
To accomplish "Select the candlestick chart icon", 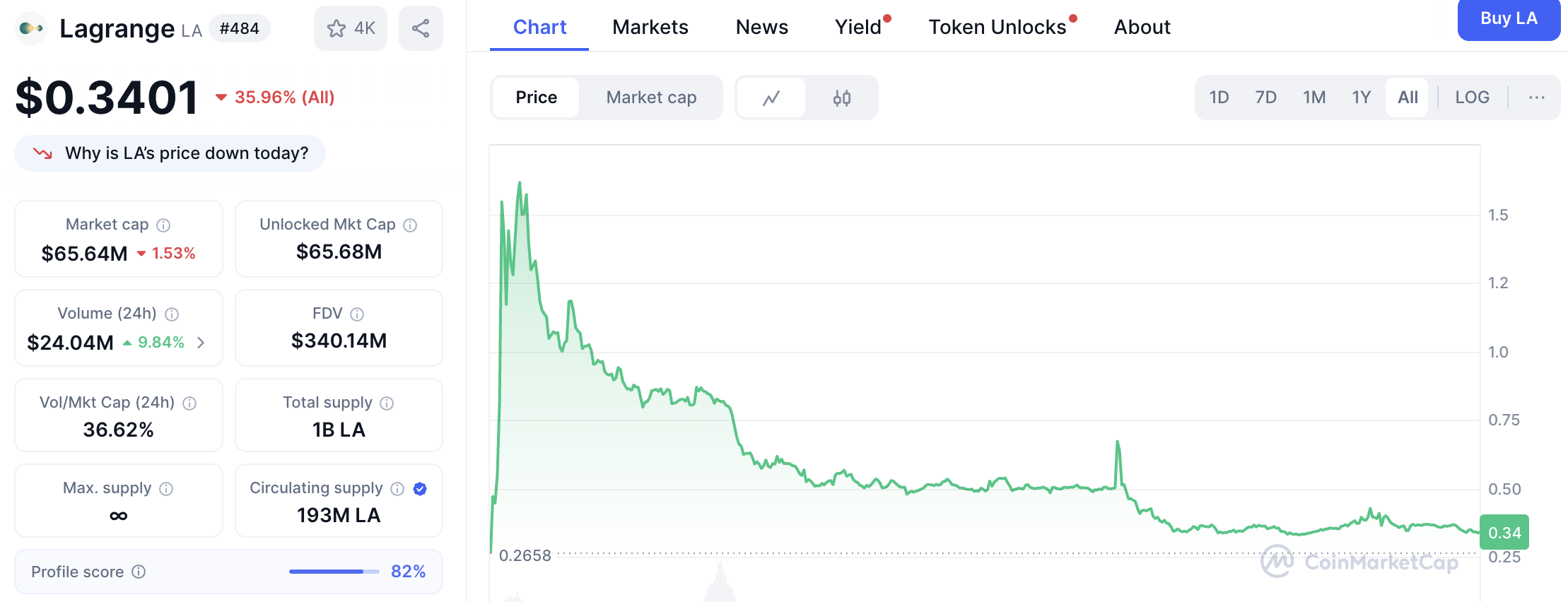I will pyautogui.click(x=842, y=98).
